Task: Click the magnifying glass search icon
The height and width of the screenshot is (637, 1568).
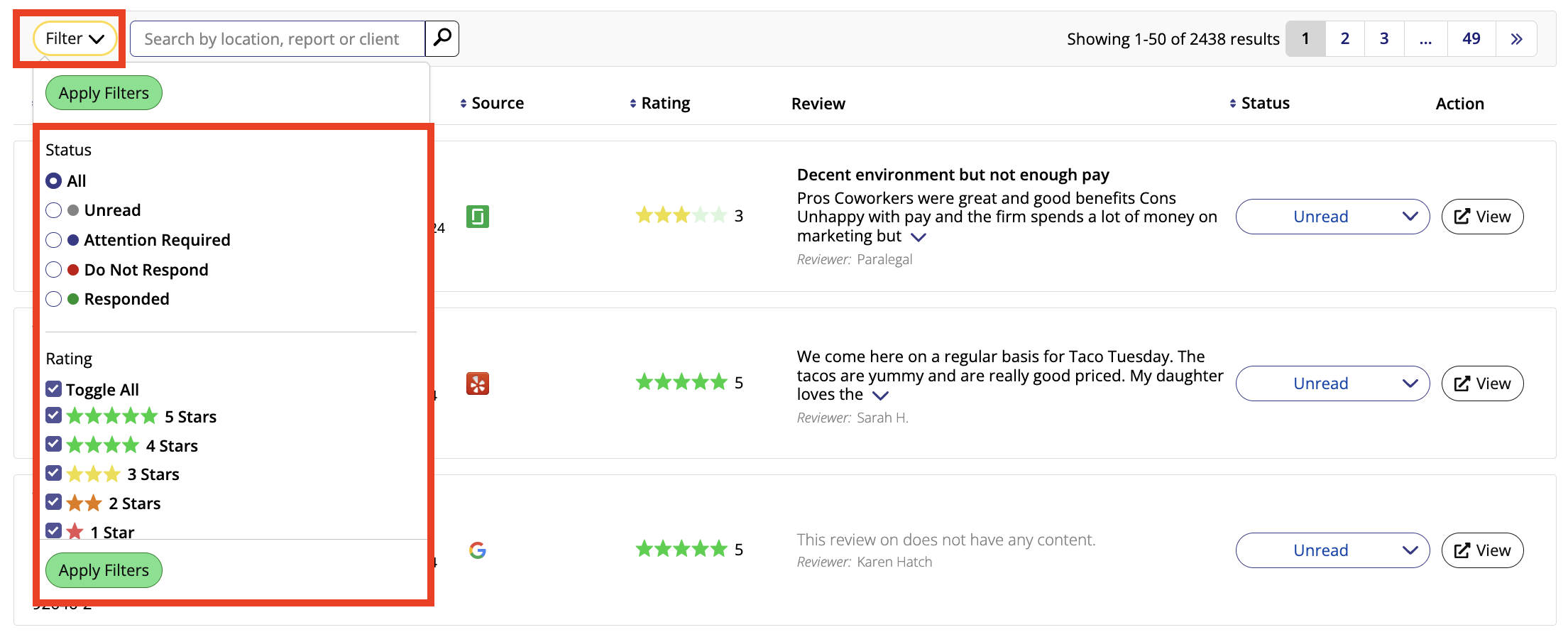Action: [x=442, y=38]
